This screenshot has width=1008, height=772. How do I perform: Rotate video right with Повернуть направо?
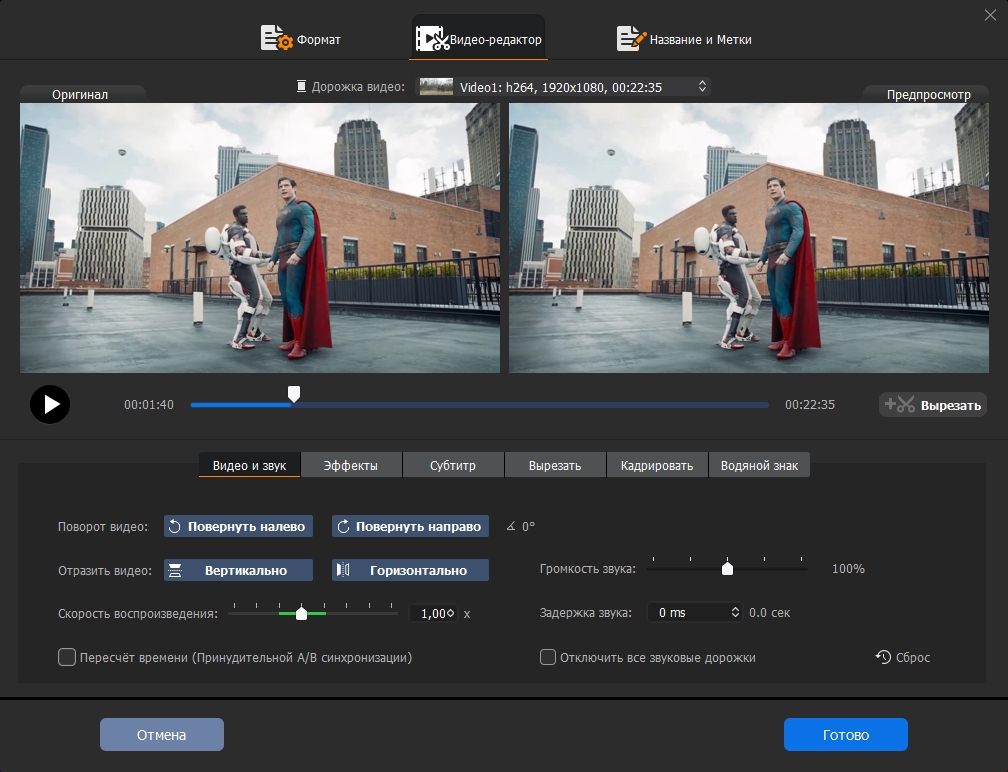[x=410, y=526]
